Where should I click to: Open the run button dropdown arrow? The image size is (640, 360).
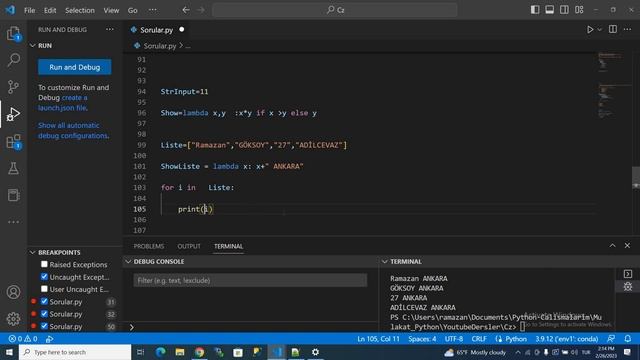599,29
